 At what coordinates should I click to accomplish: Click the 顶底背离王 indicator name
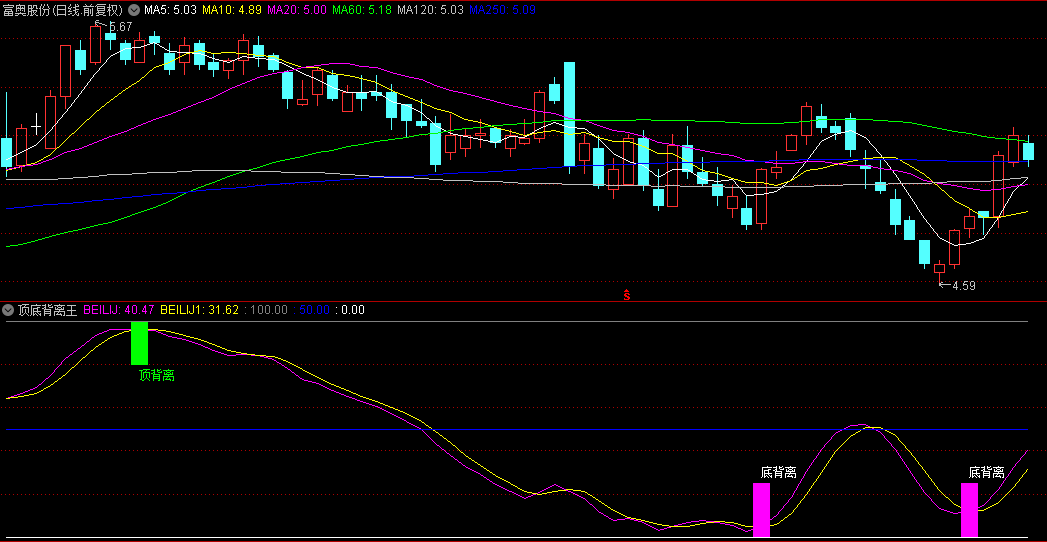tap(47, 310)
